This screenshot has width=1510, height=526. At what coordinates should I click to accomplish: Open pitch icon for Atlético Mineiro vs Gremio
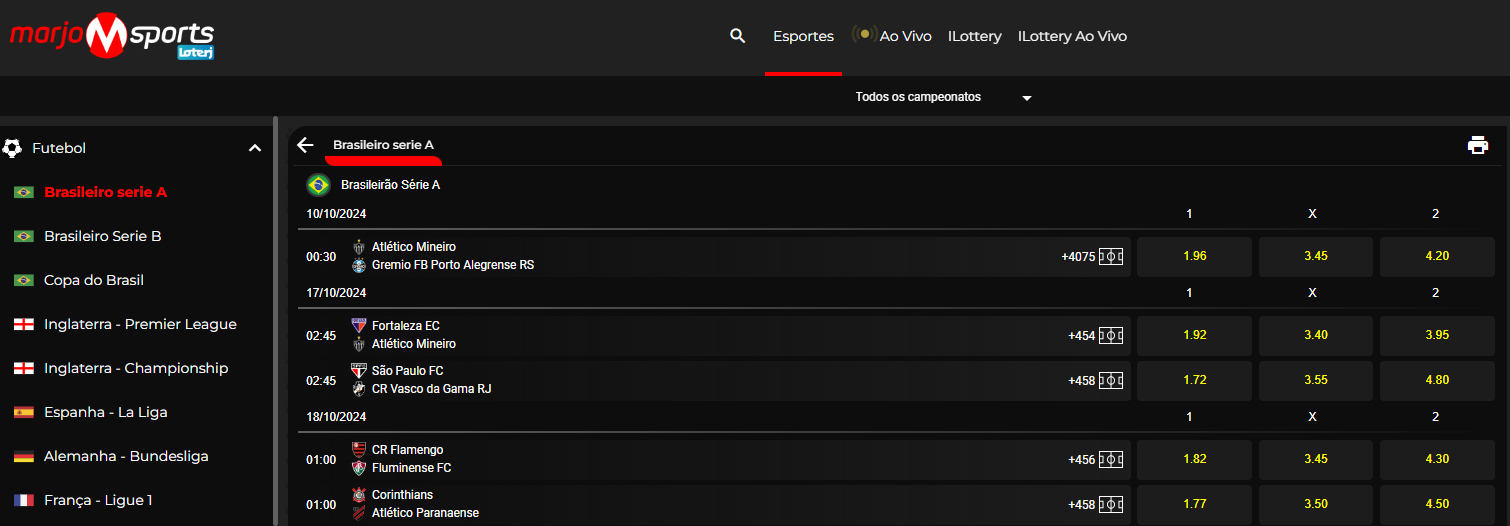[1111, 257]
